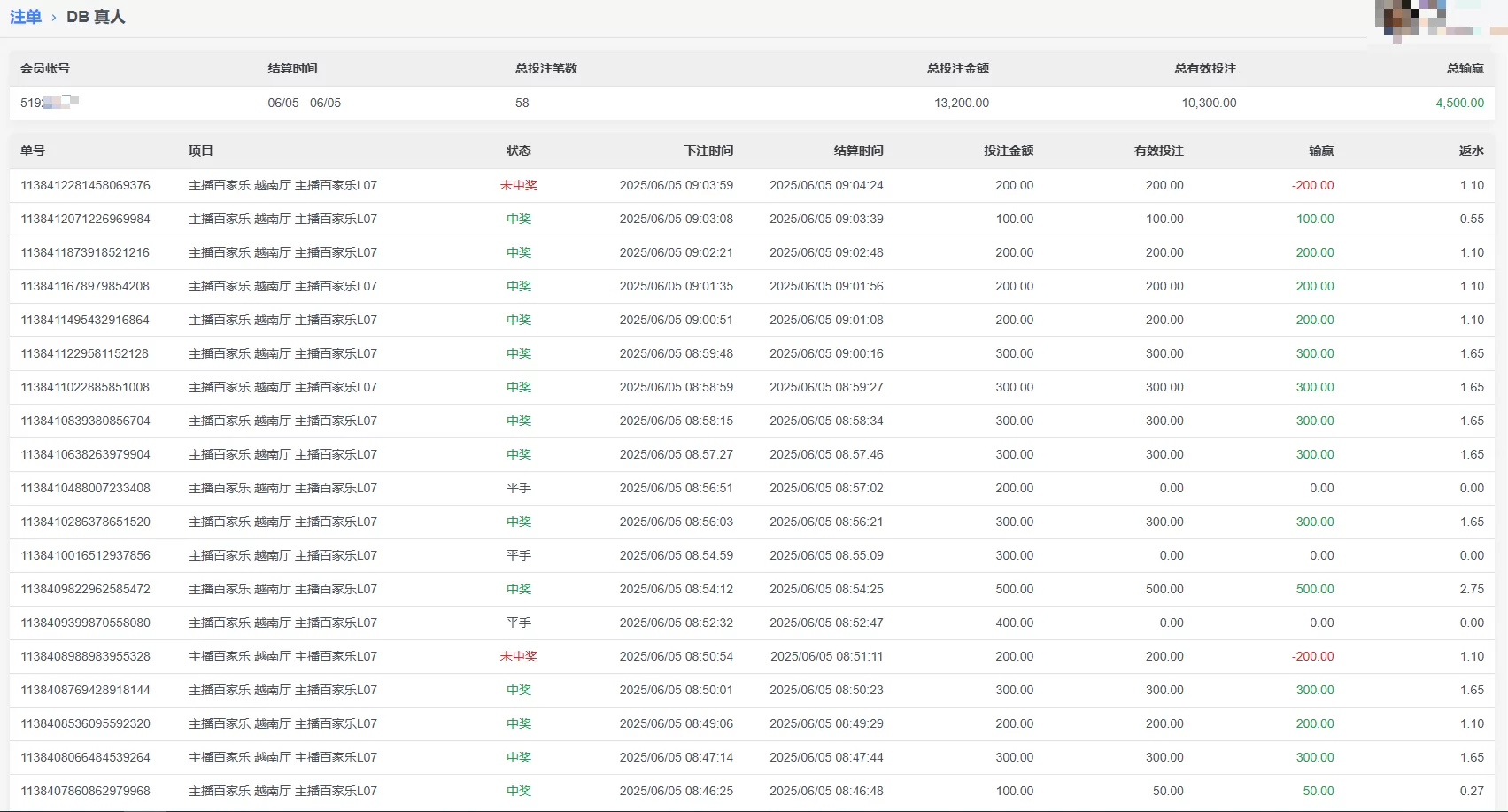This screenshot has width=1508, height=812.
Task: Select order number 1138410638263979904
Action: tap(85, 454)
